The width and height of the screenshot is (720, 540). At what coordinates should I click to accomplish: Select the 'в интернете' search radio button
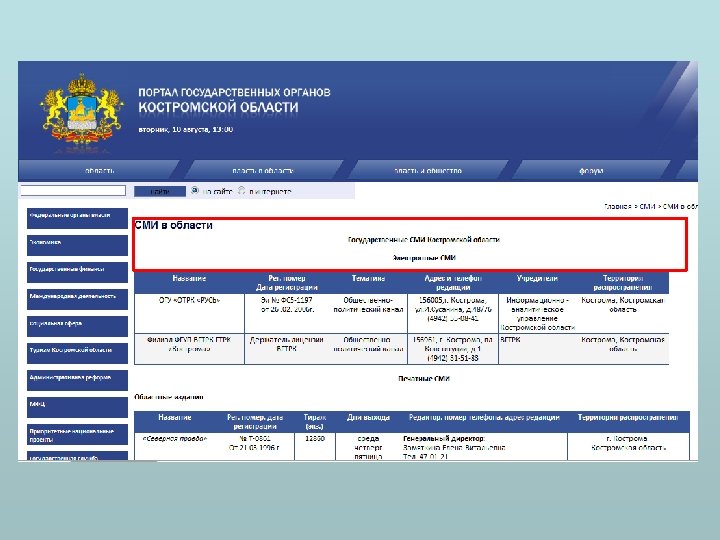coord(242,190)
